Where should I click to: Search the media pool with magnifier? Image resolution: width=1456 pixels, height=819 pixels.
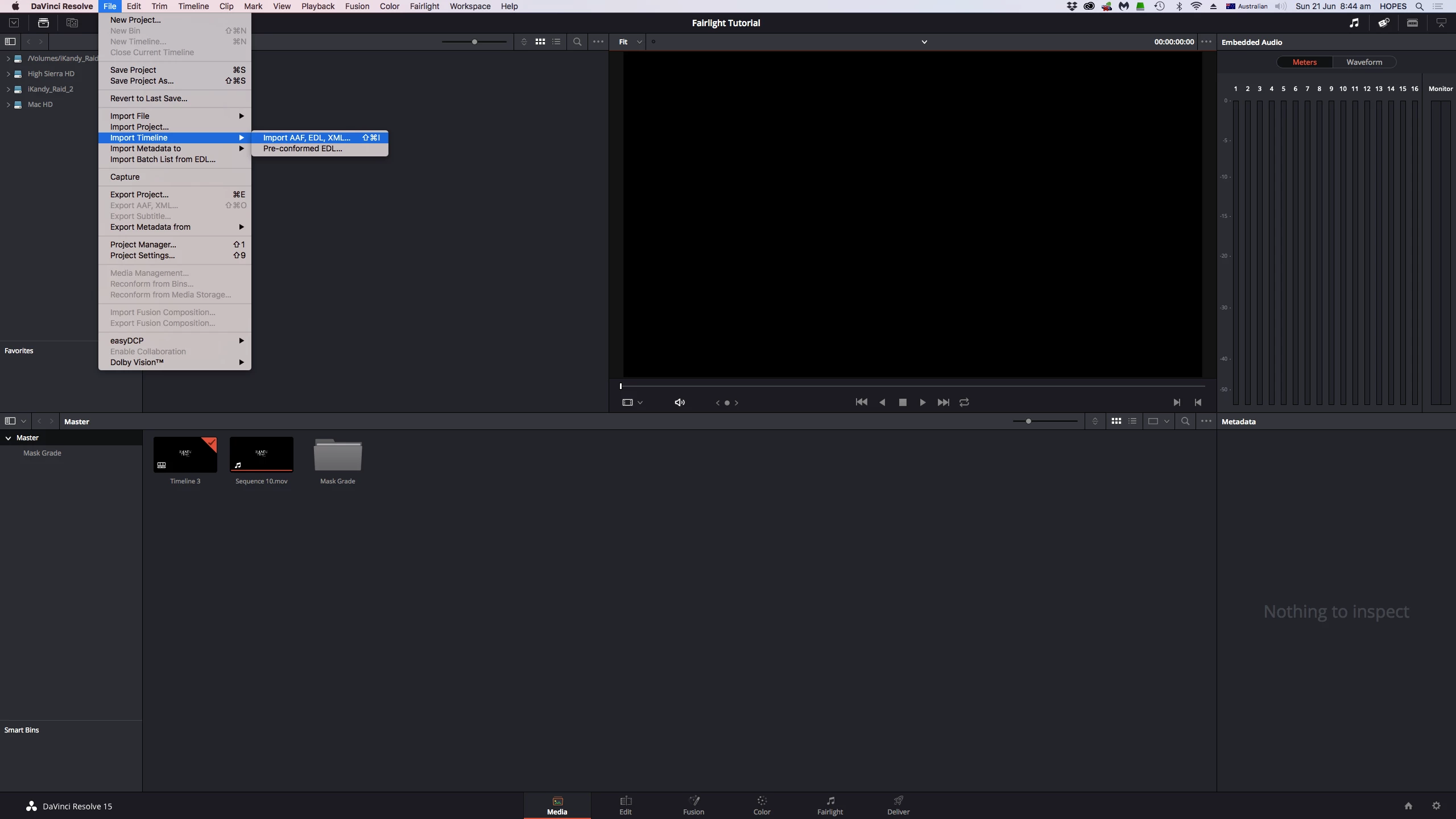point(1185,421)
